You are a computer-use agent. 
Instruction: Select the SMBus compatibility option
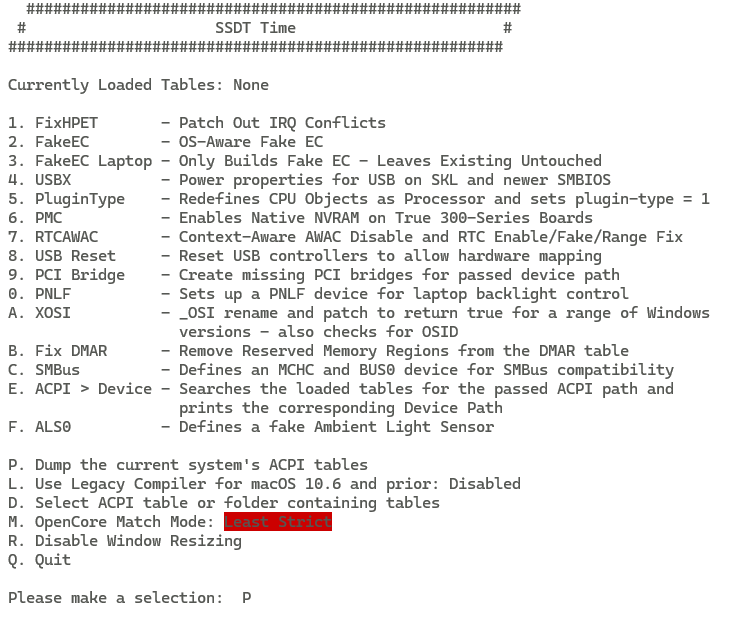(x=341, y=370)
